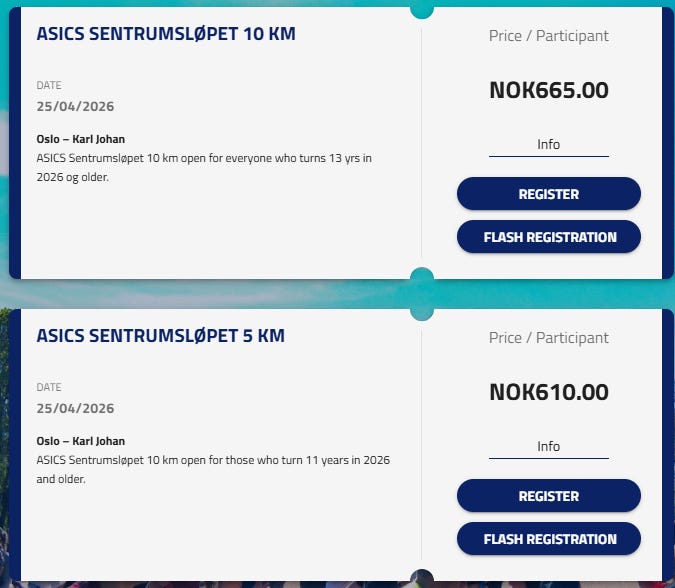Viewport: 675px width, 588px height.
Task: Start flash registration for 5 KM
Action: pos(548,539)
